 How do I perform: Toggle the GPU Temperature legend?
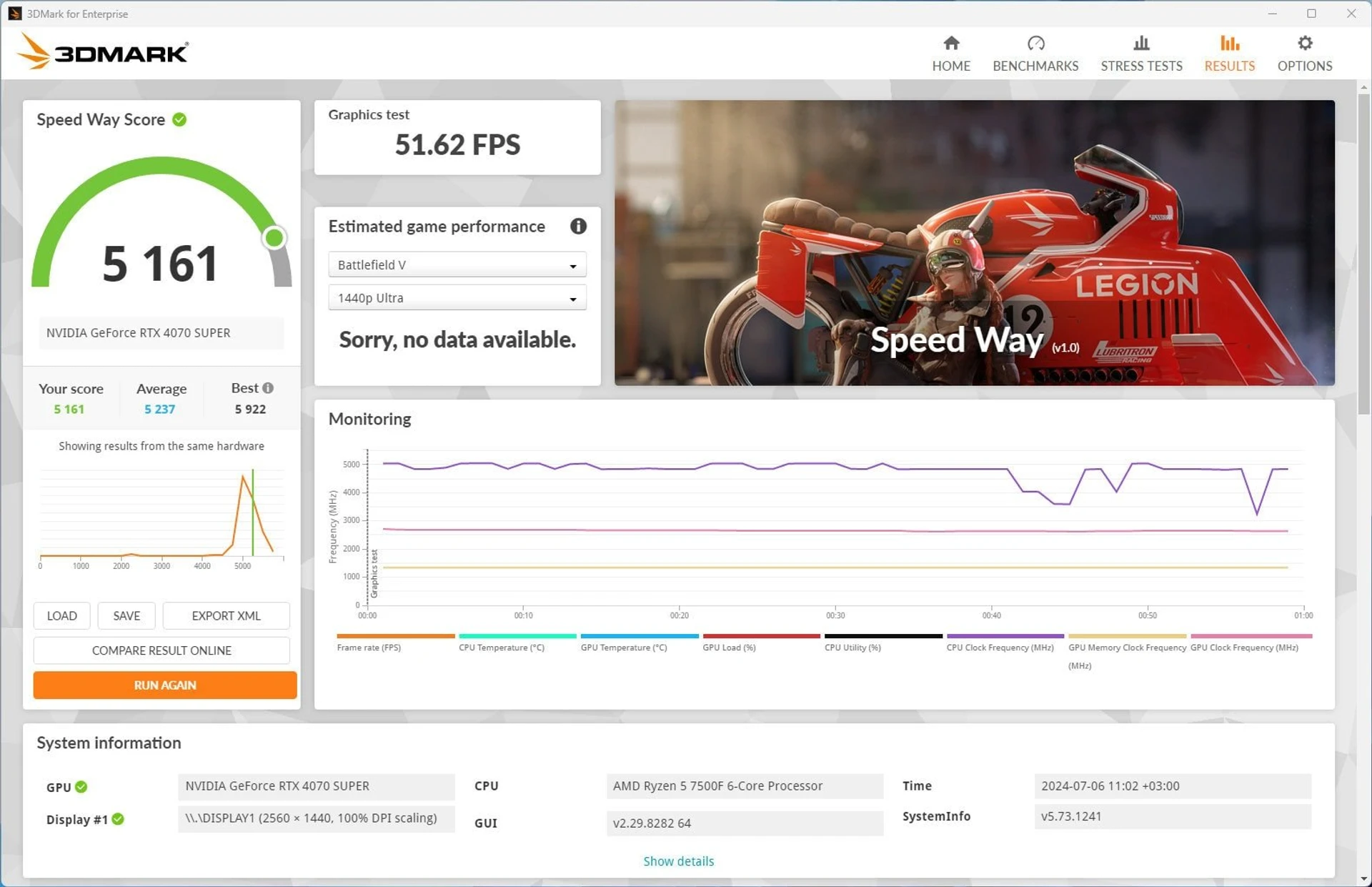(x=640, y=643)
